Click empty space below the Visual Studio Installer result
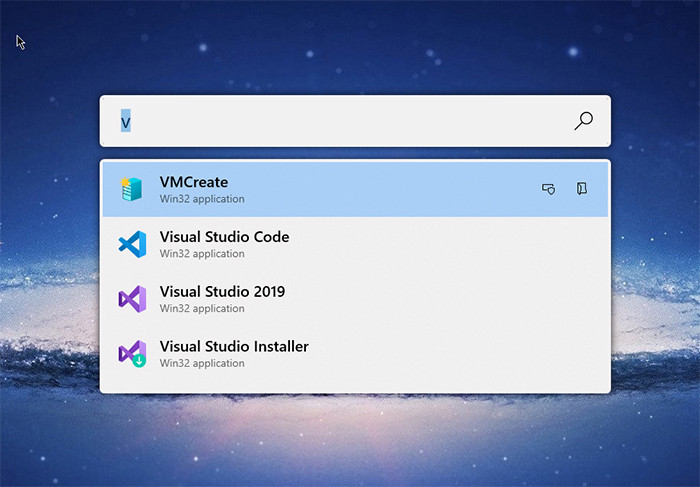Viewport: 700px width, 487px height. pos(355,387)
